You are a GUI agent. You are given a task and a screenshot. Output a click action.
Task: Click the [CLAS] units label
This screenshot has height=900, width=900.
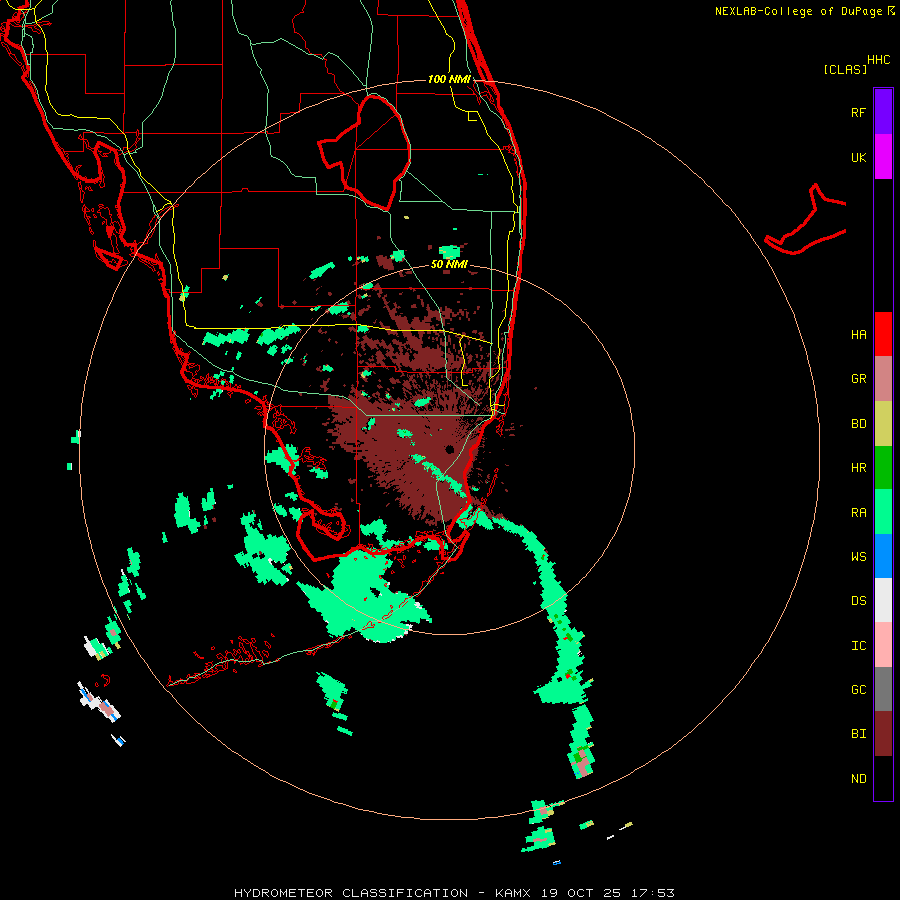point(845,69)
